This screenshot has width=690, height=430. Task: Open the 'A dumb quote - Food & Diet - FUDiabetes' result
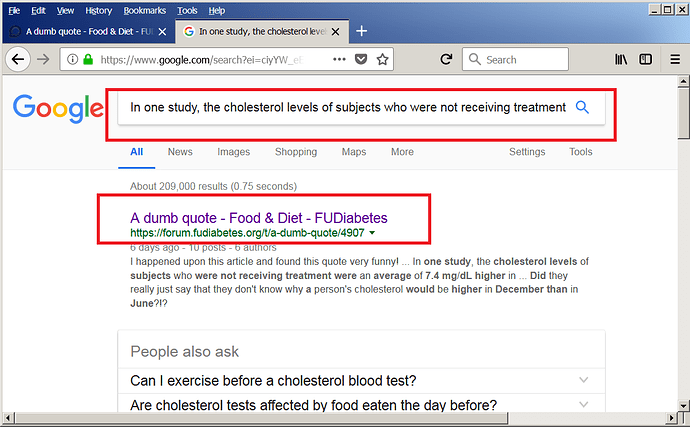click(259, 218)
